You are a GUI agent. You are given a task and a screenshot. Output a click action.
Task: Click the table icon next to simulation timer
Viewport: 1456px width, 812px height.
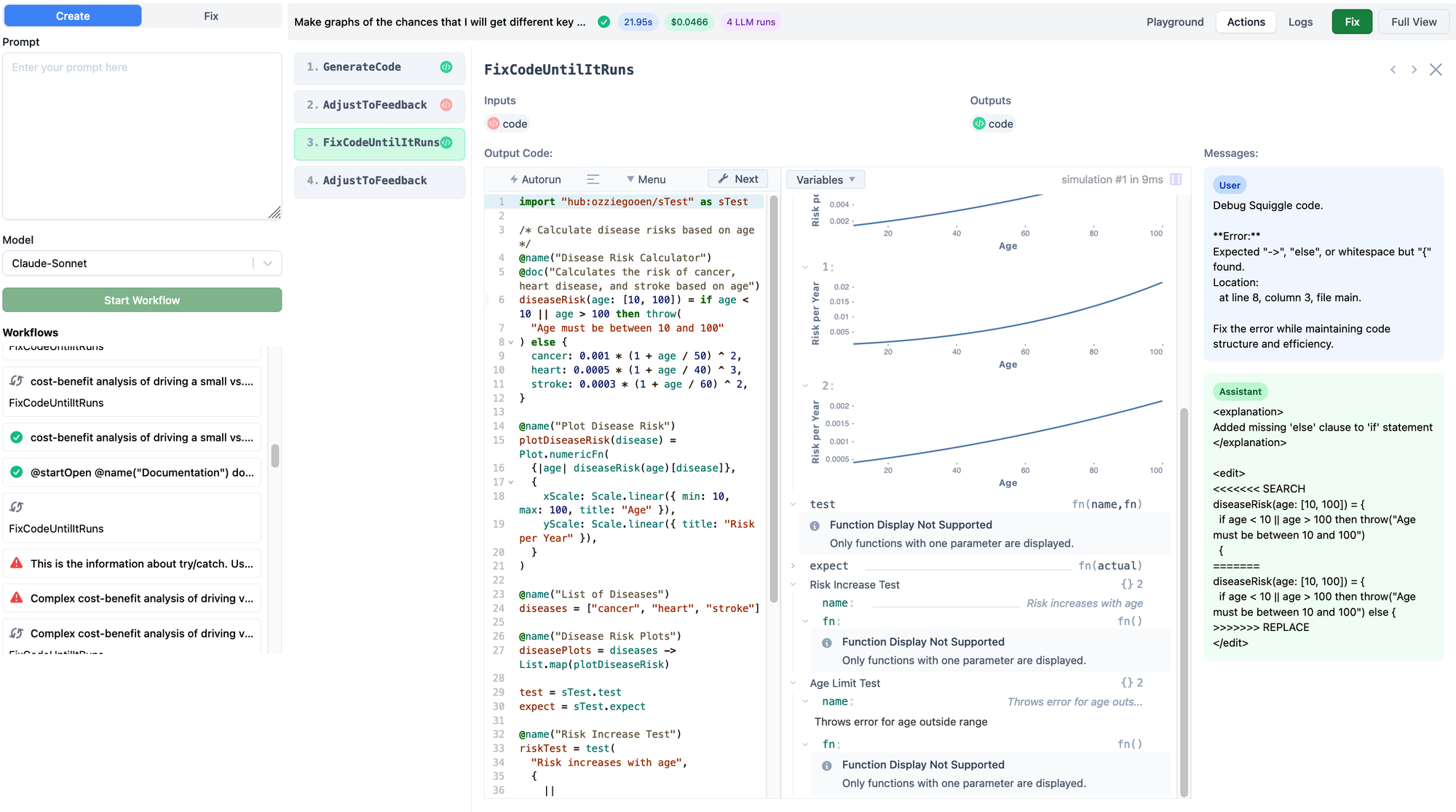[1175, 179]
